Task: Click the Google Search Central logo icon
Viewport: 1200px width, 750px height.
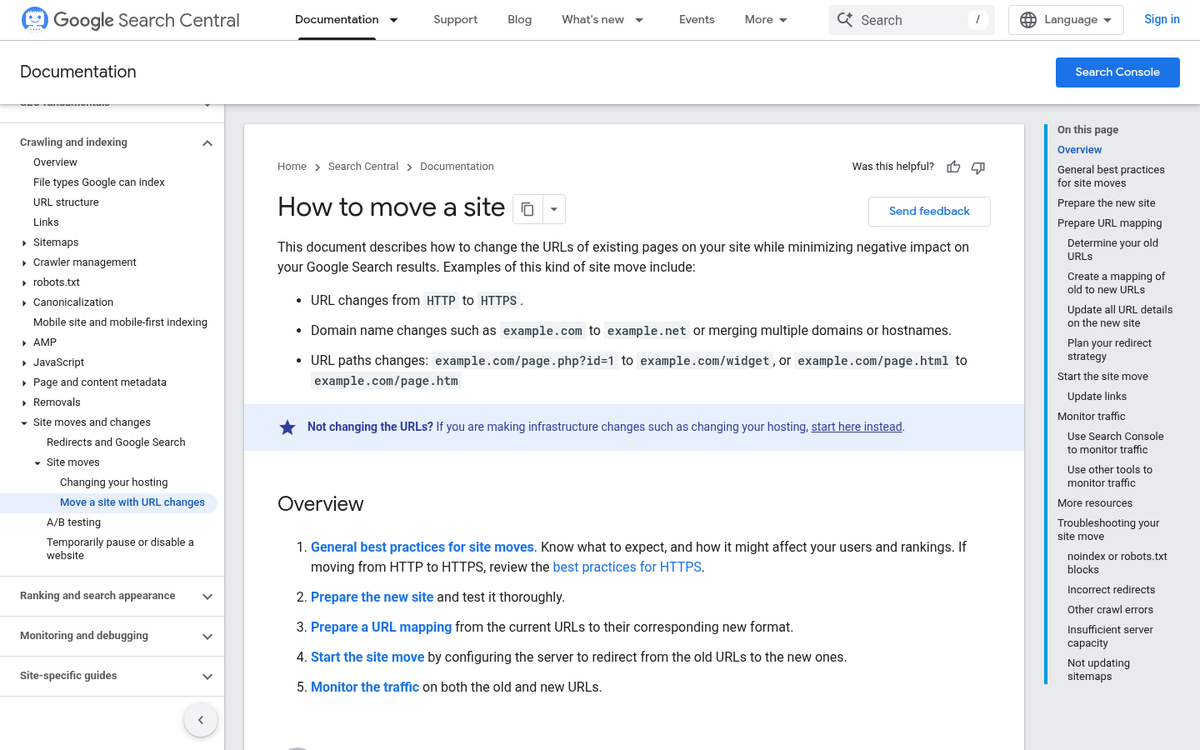Action: pos(35,19)
